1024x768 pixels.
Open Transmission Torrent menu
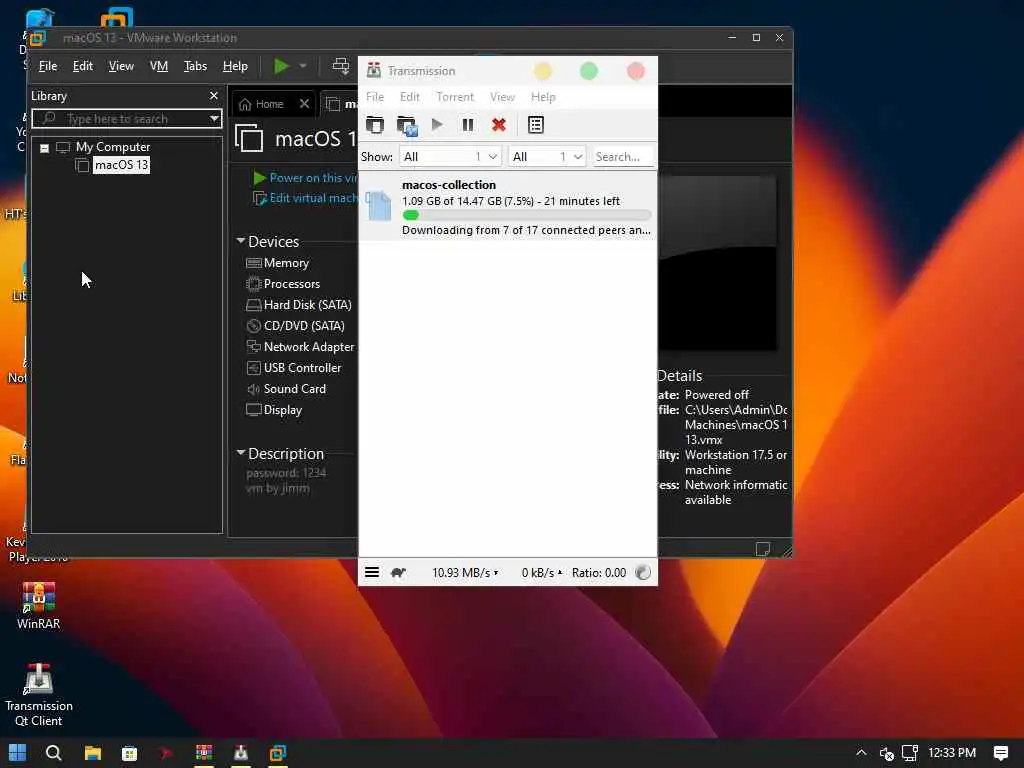point(455,97)
